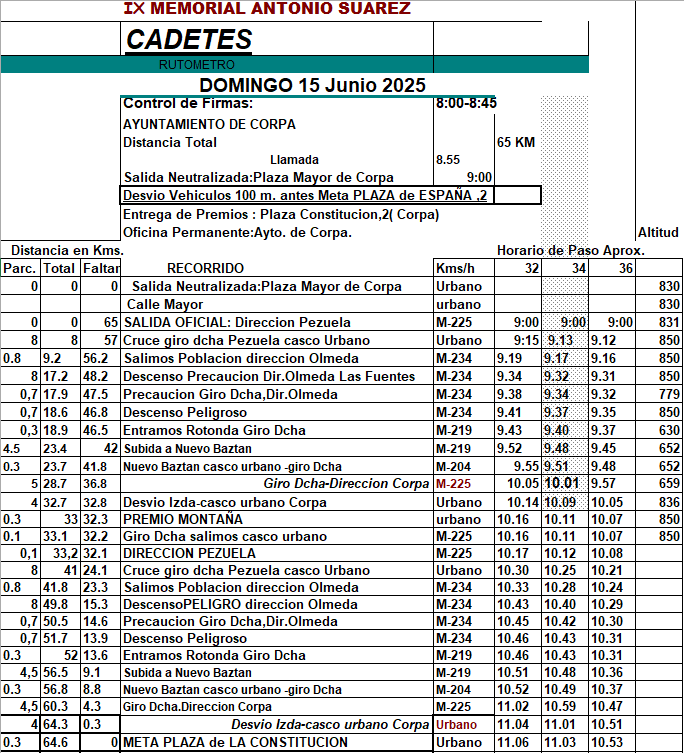Select the 'Distancia Total' label
Viewport: 684px width, 753px height.
(170, 143)
